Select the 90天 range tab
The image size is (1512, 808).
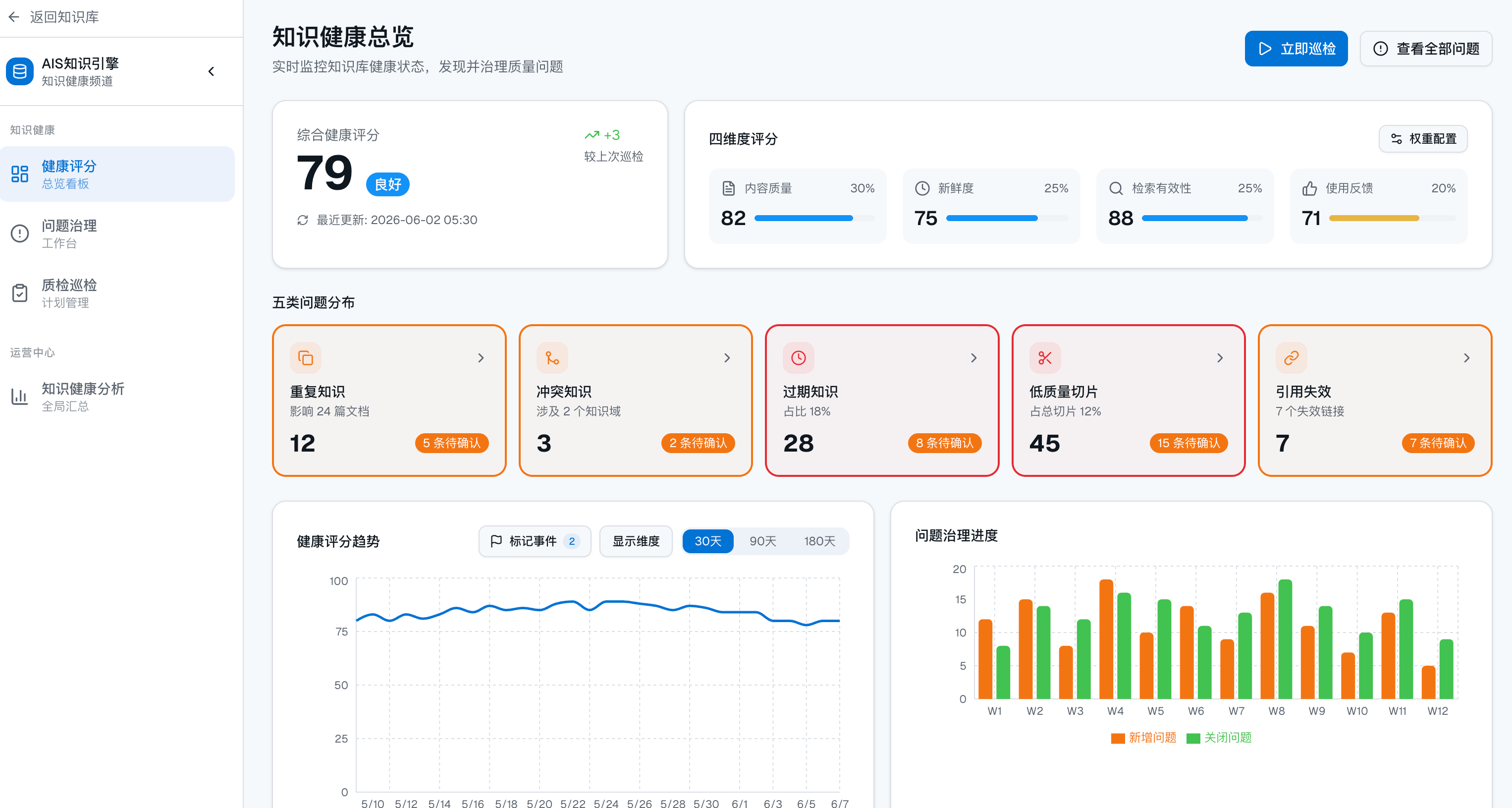(x=762, y=541)
